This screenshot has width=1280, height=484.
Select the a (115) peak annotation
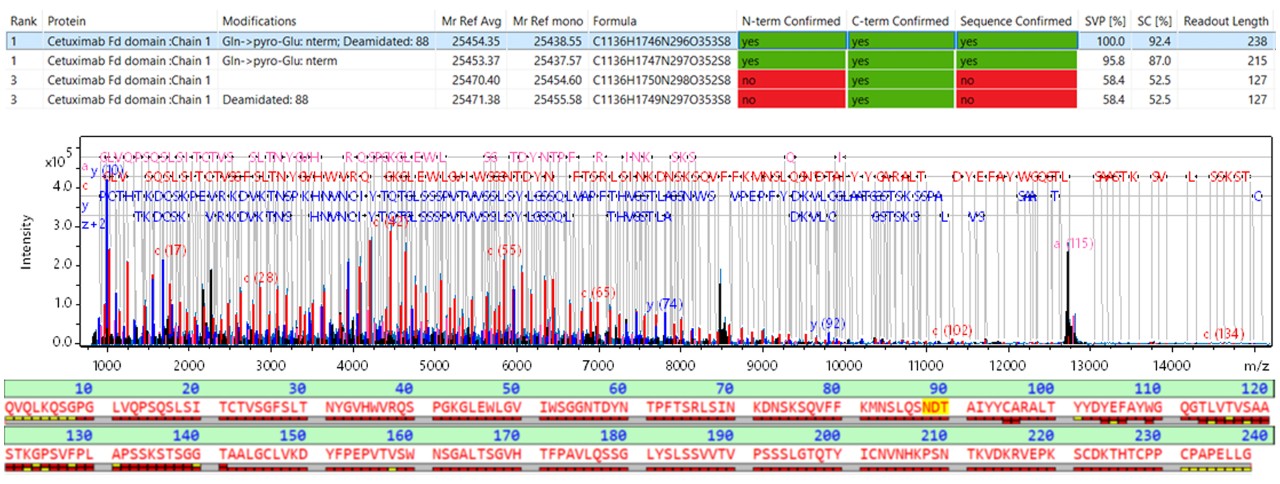point(1076,243)
